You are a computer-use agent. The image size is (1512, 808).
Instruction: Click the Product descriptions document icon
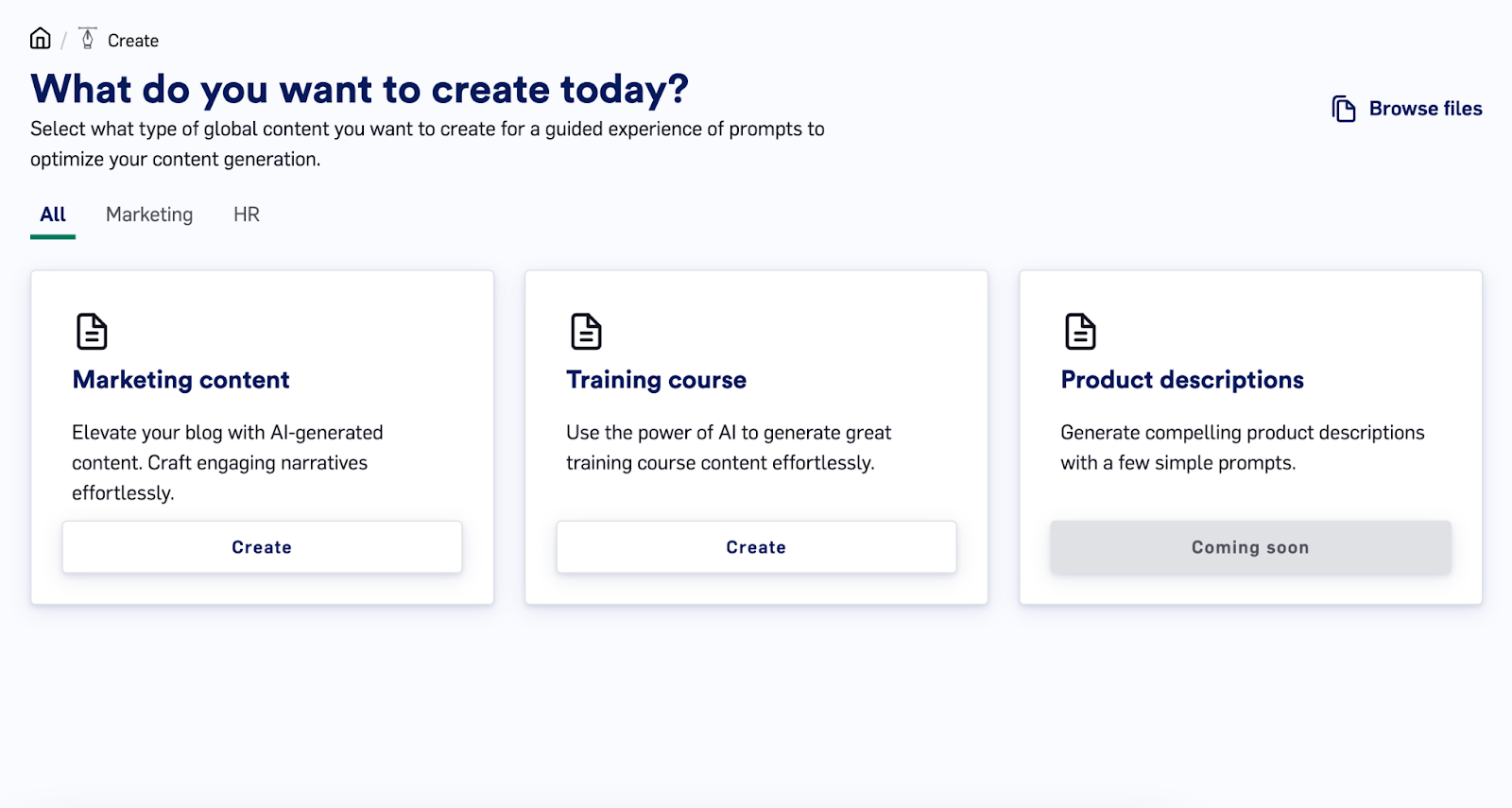(x=1080, y=332)
